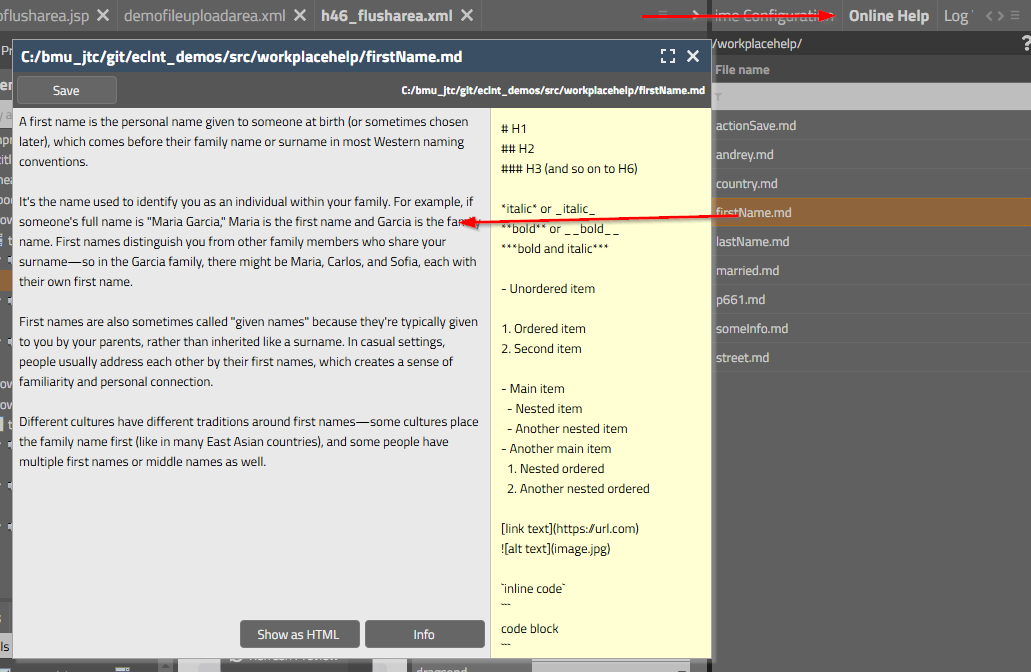Image resolution: width=1031 pixels, height=672 pixels.
Task: Click the Show as HTML button
Action: tap(298, 634)
